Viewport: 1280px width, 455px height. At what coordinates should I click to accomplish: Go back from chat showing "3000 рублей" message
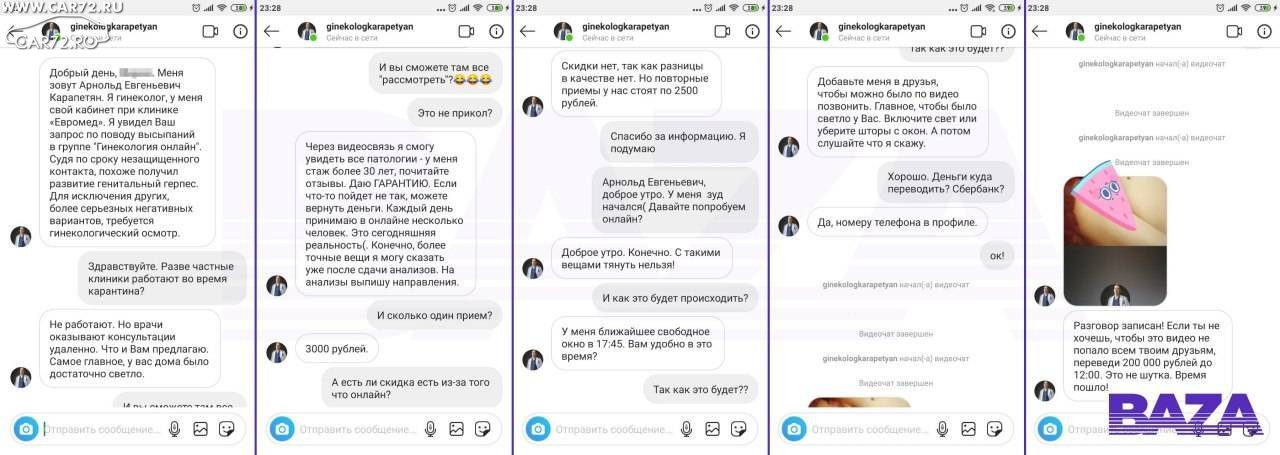tap(271, 31)
